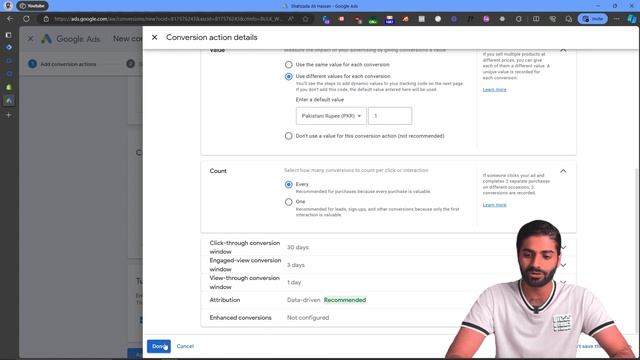The image size is (640, 360).
Task: Close the New conversion page behind the panel
Action: (x=31, y=39)
